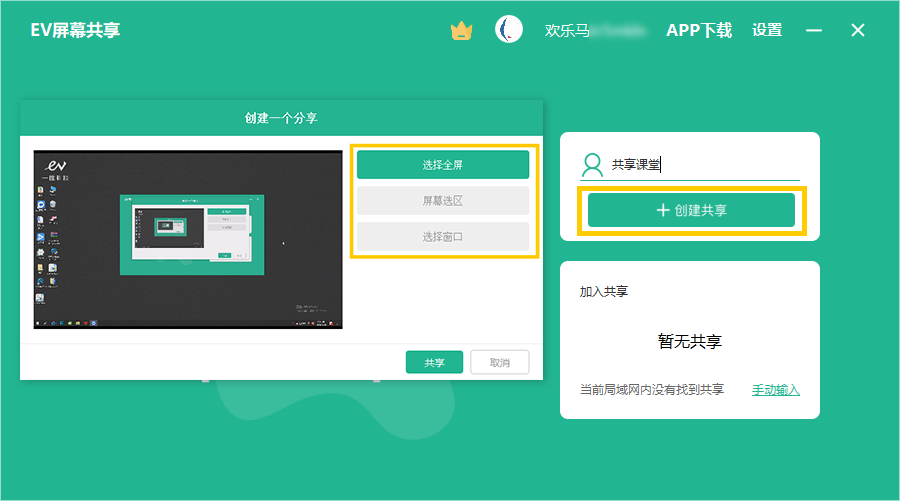Open the 手动输入 link
The width and height of the screenshot is (900, 501).
pyautogui.click(x=775, y=390)
